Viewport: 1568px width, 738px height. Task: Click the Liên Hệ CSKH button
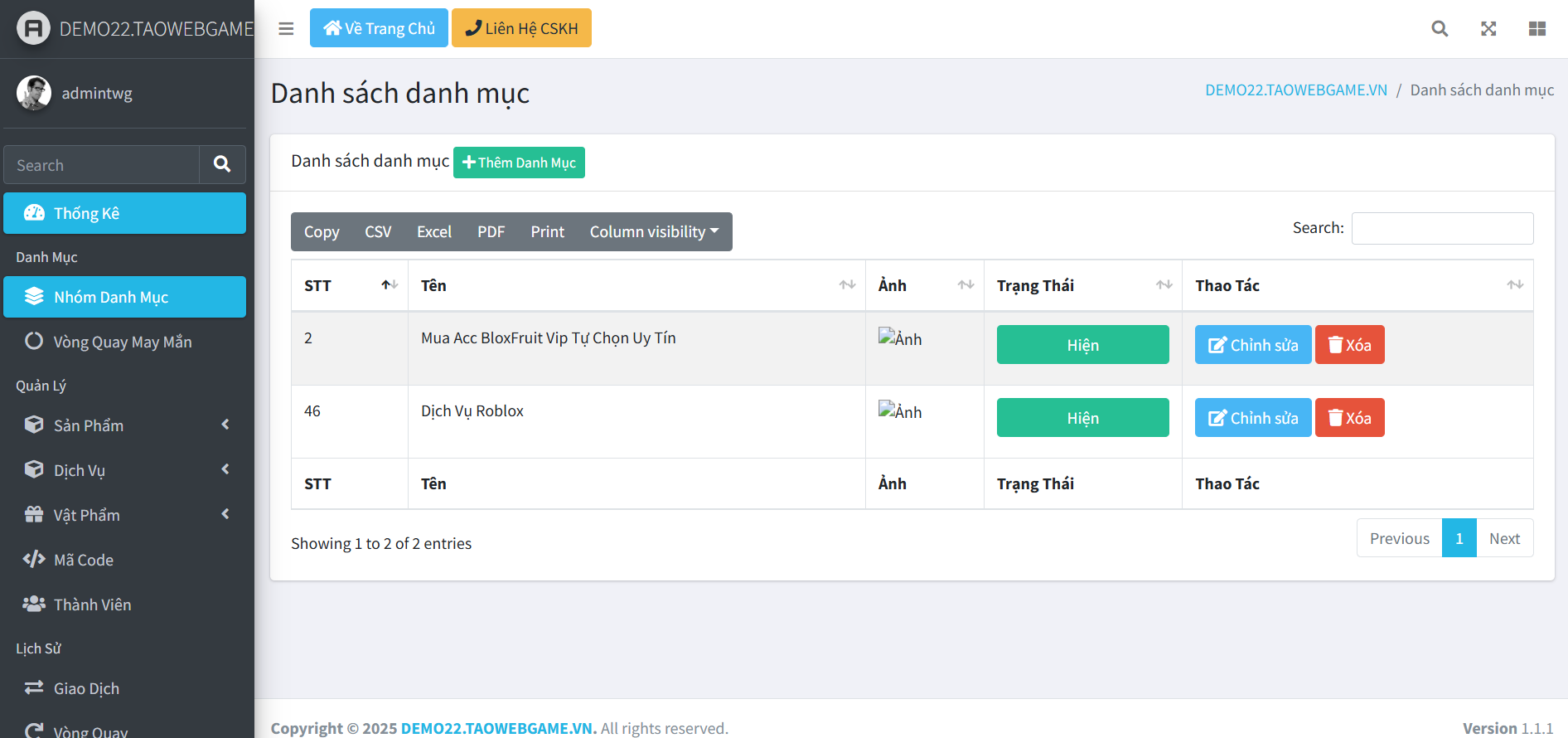point(521,28)
